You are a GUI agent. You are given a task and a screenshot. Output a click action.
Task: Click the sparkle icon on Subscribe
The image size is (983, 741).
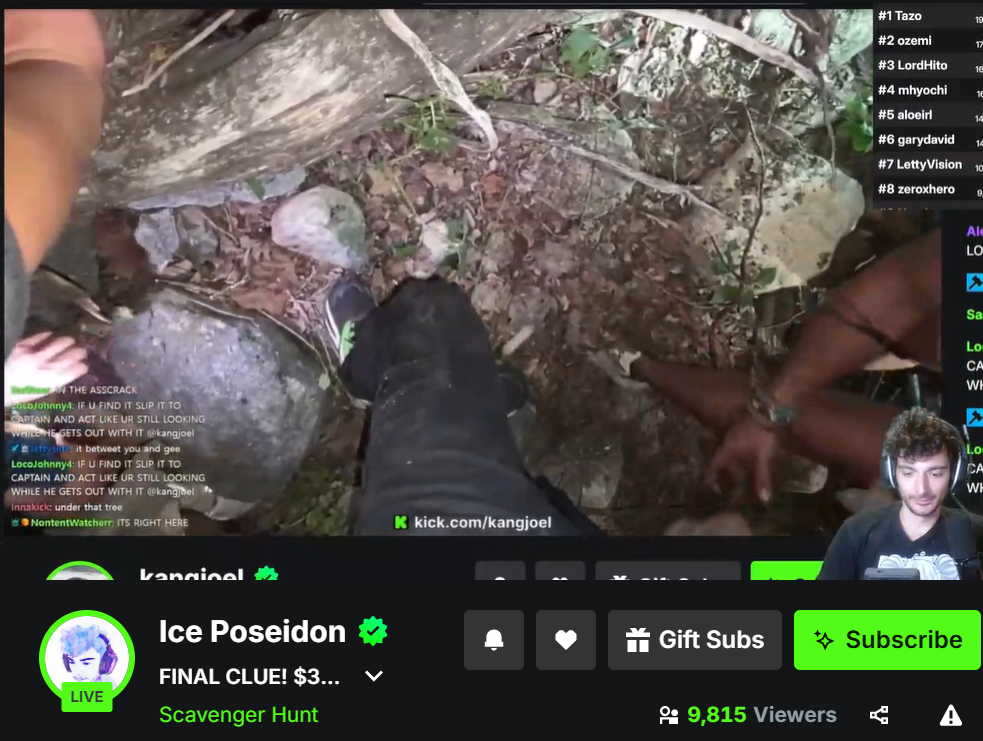[x=824, y=639]
